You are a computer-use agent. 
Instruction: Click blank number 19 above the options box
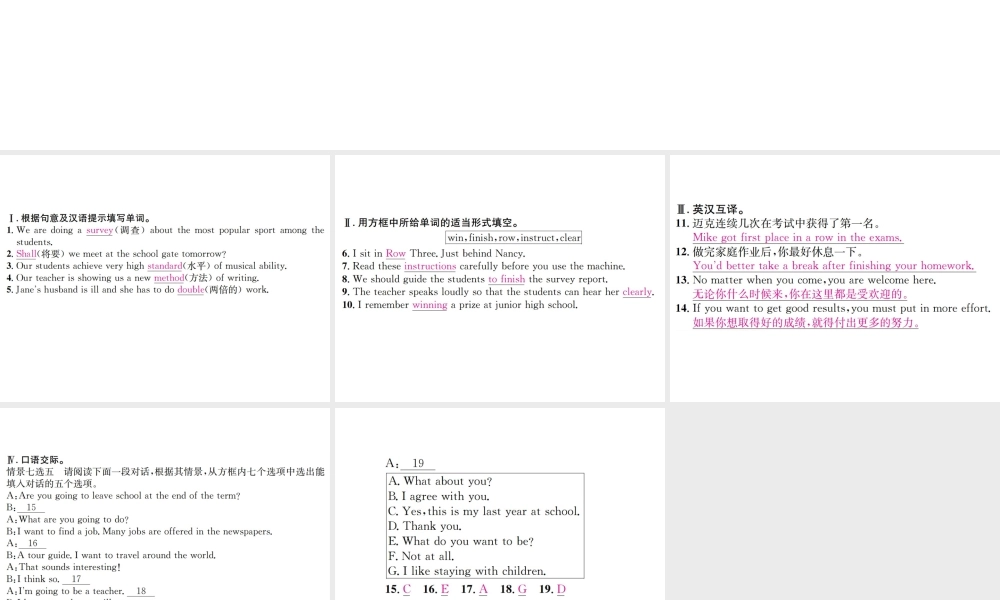[x=418, y=464]
